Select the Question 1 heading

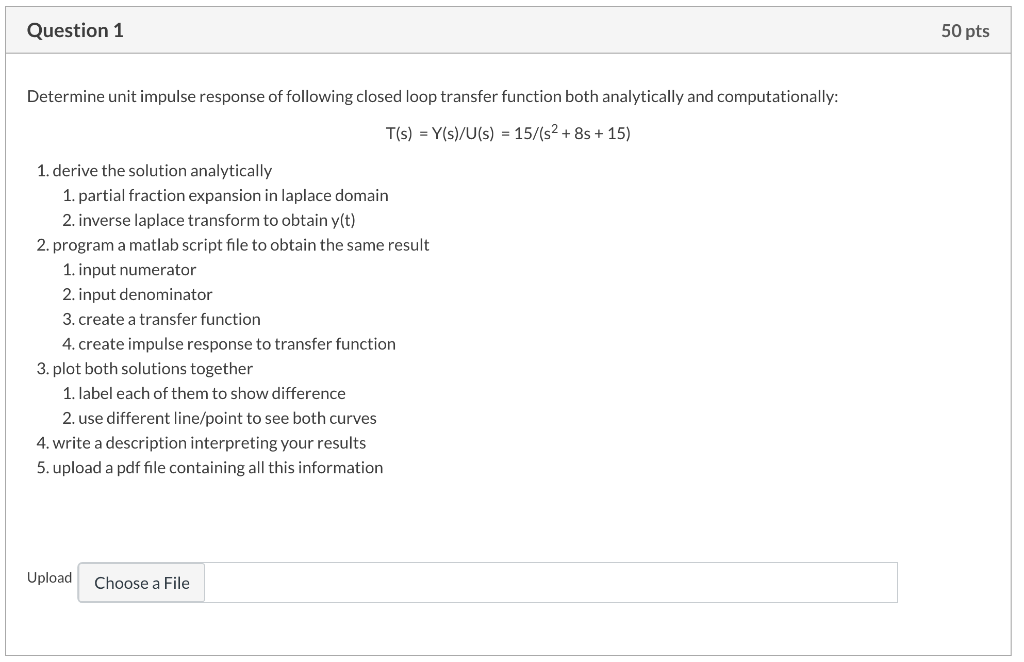coord(75,30)
